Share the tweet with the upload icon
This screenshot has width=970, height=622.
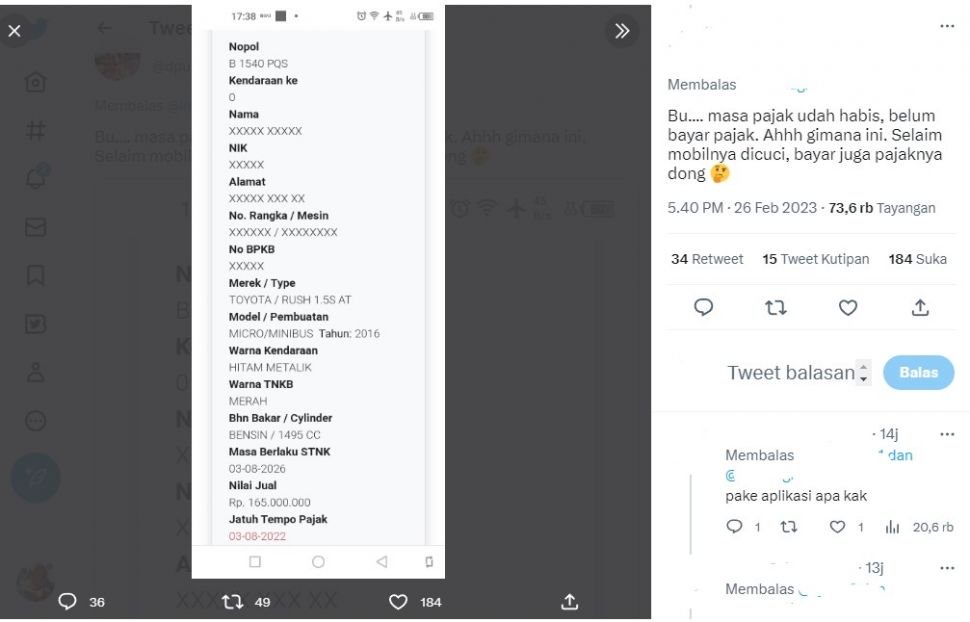568,602
